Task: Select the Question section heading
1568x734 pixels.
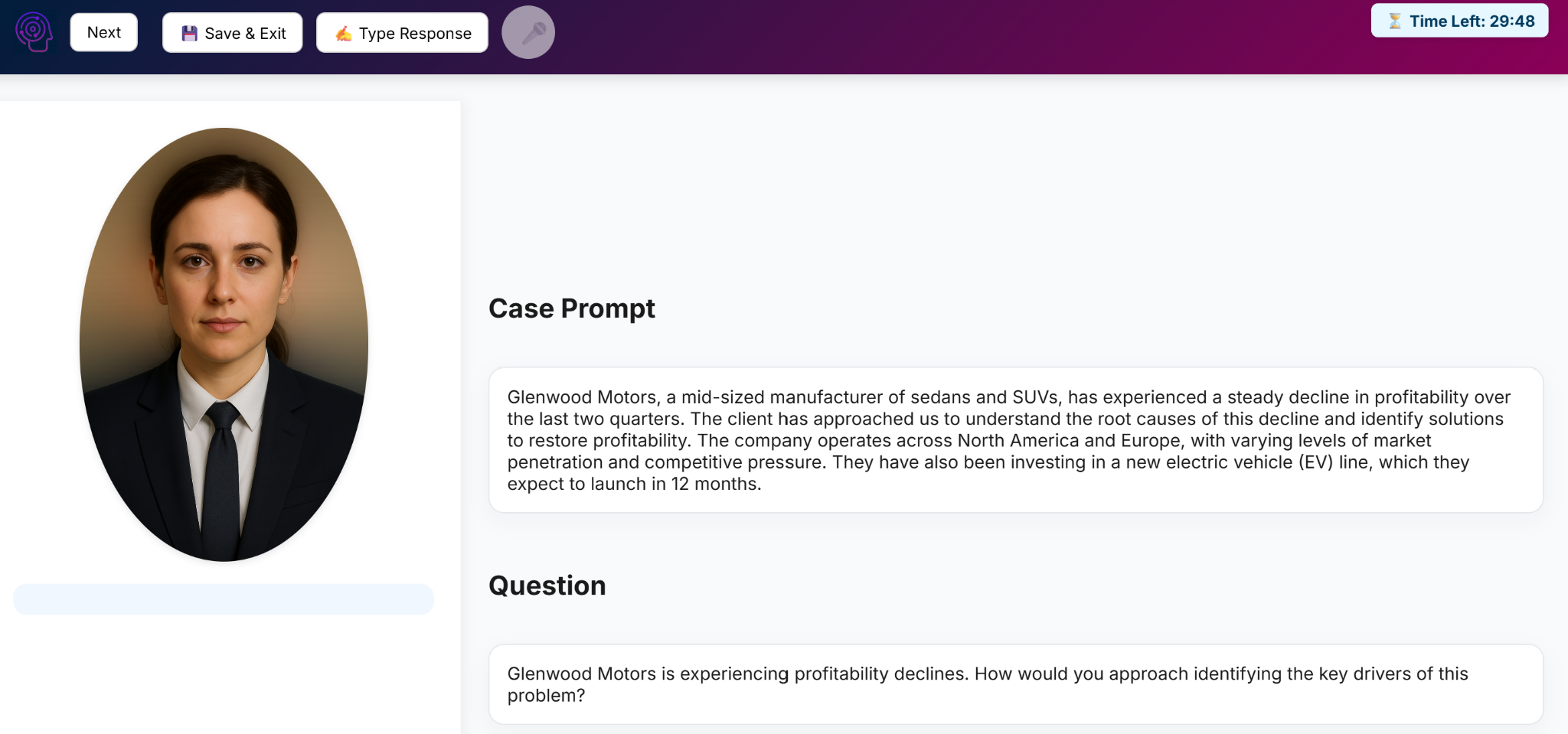Action: [x=547, y=586]
